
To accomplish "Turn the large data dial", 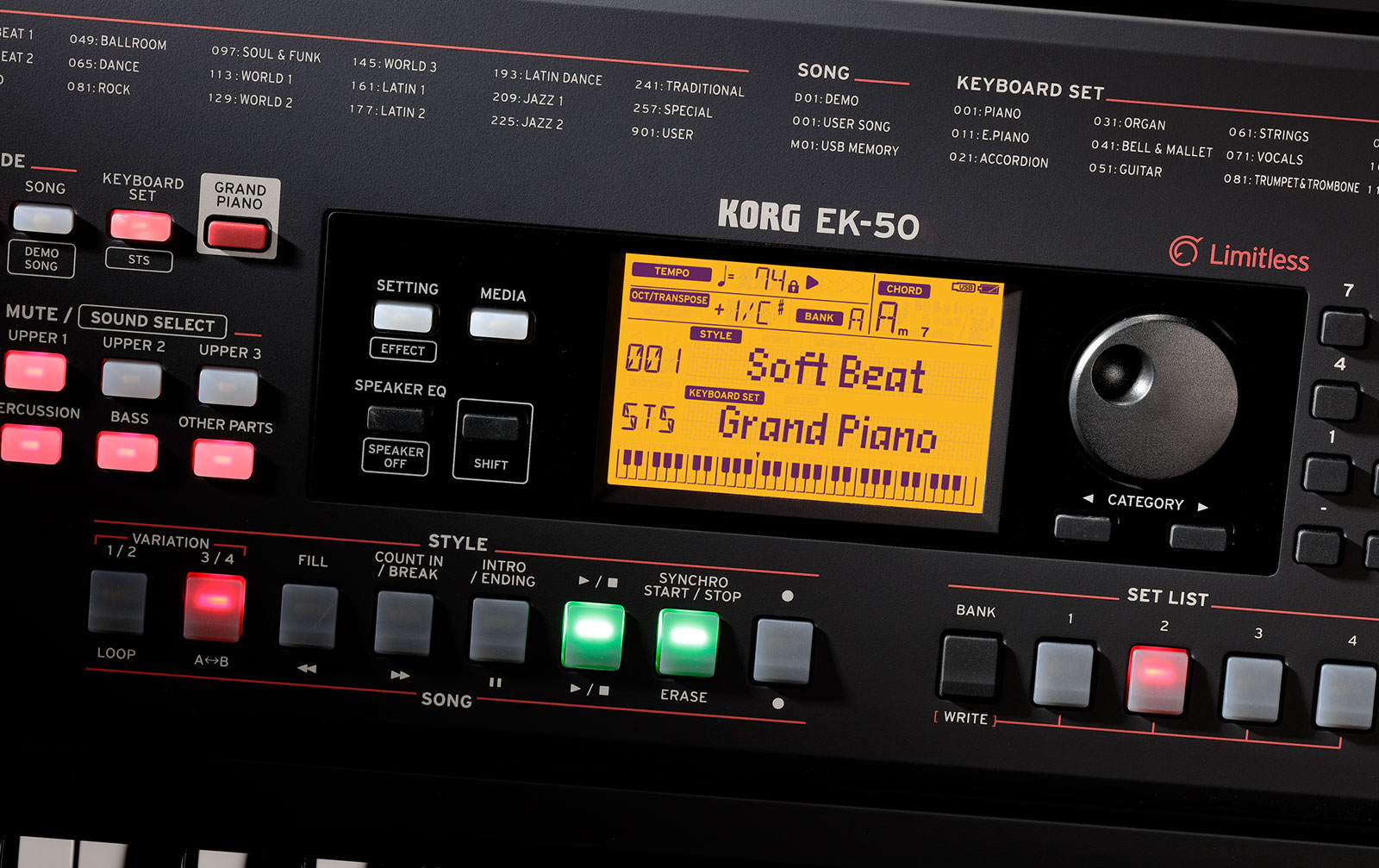I will coord(1153,397).
